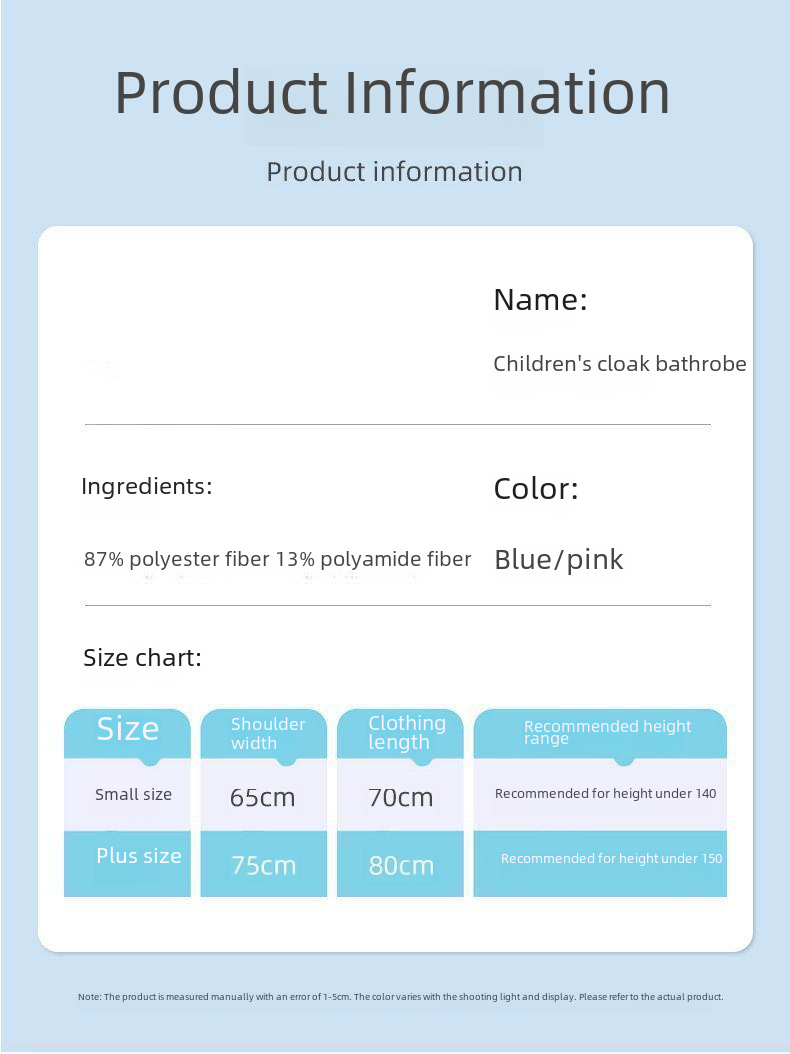Click the height under 150 recommendation cell
Screen dimensions: 790x1054
(x=611, y=859)
